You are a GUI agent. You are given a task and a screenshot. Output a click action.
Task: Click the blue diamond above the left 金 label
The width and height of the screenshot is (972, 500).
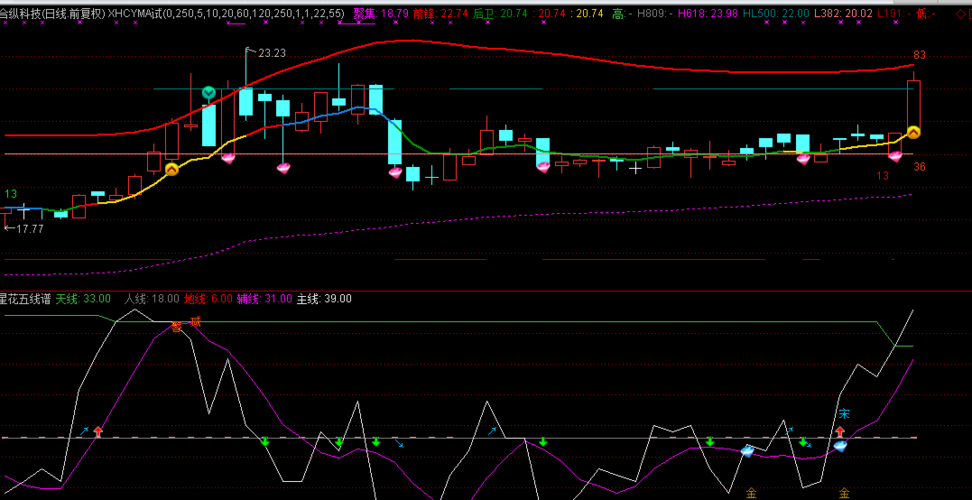pyautogui.click(x=748, y=451)
